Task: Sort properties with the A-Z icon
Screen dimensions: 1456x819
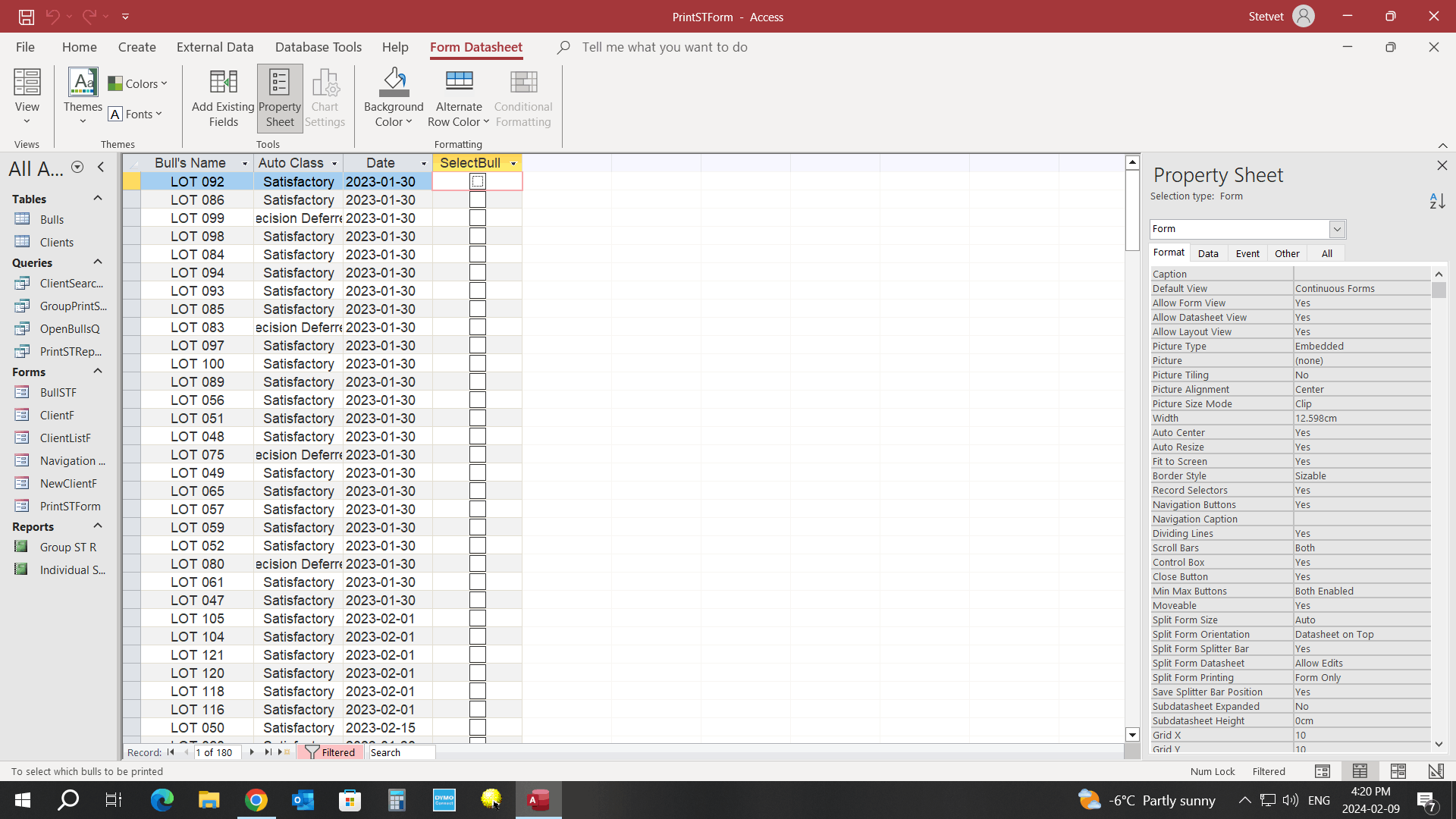Action: pyautogui.click(x=1437, y=201)
